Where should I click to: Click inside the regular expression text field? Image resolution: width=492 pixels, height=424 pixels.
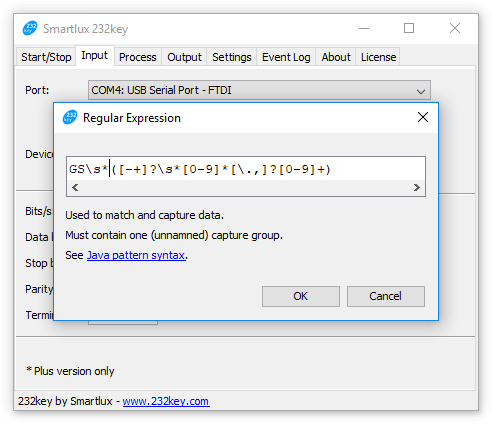[246, 169]
